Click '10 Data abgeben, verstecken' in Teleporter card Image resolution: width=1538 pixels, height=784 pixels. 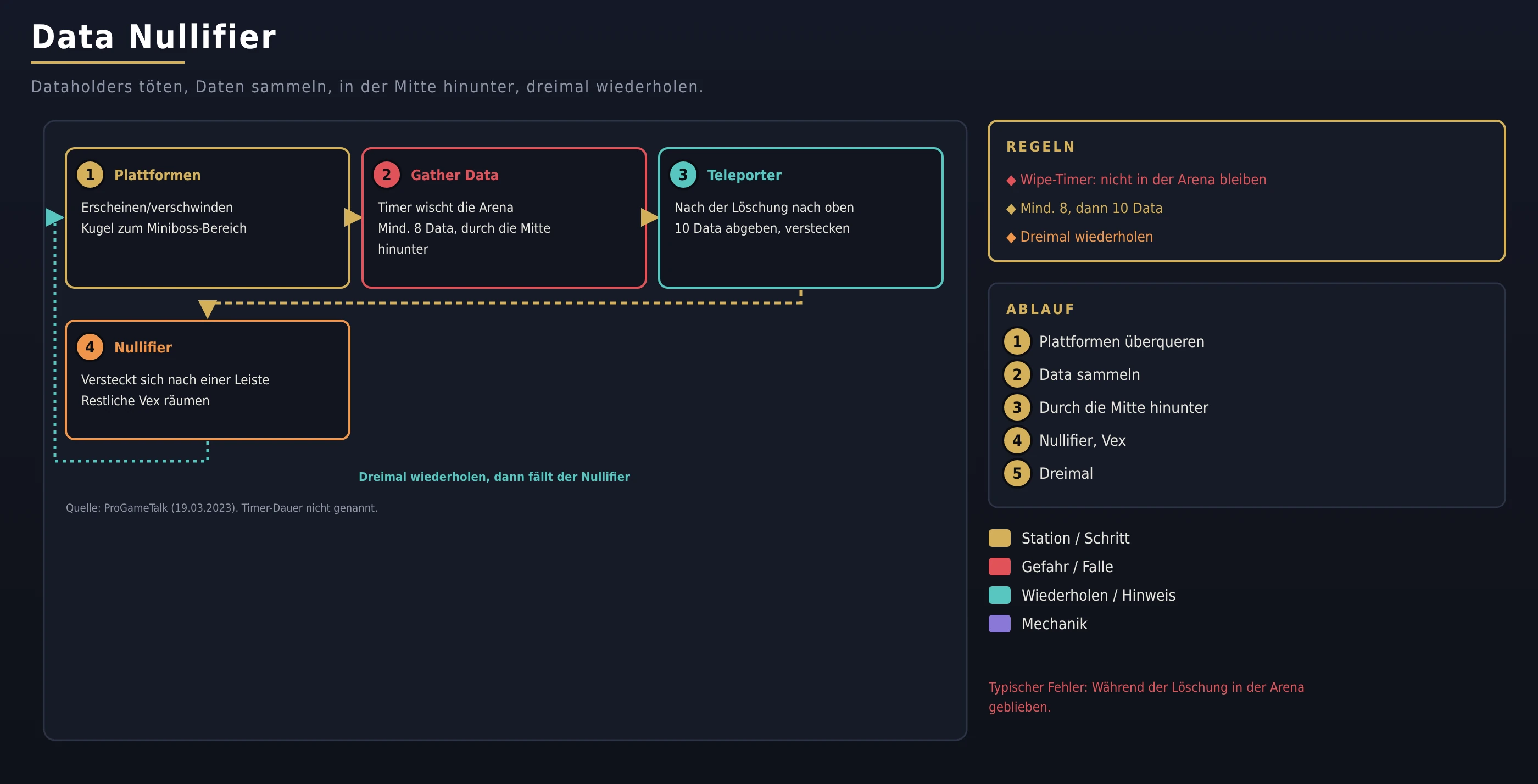(x=762, y=228)
